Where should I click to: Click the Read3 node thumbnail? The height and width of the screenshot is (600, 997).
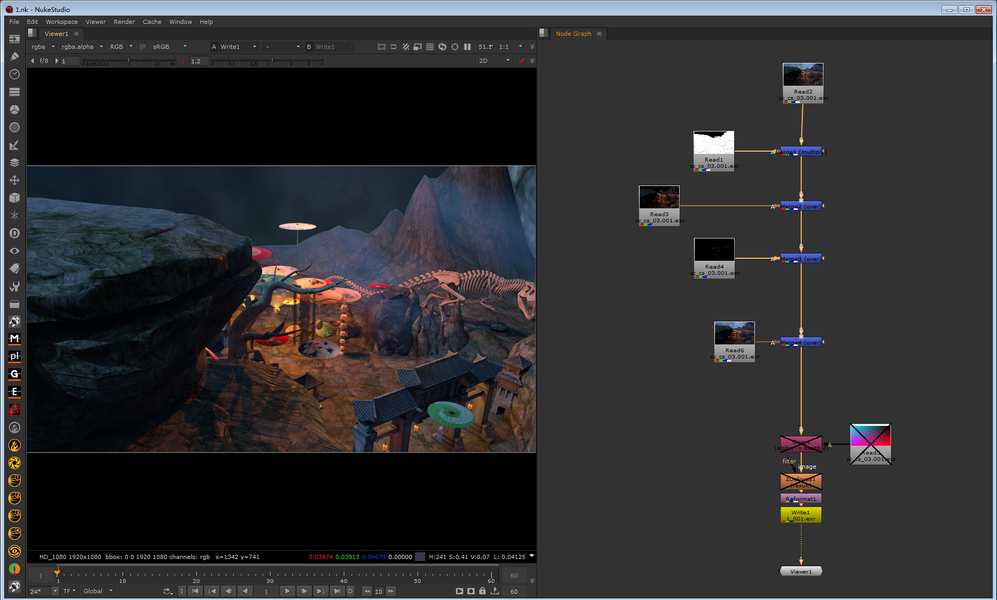coord(659,197)
